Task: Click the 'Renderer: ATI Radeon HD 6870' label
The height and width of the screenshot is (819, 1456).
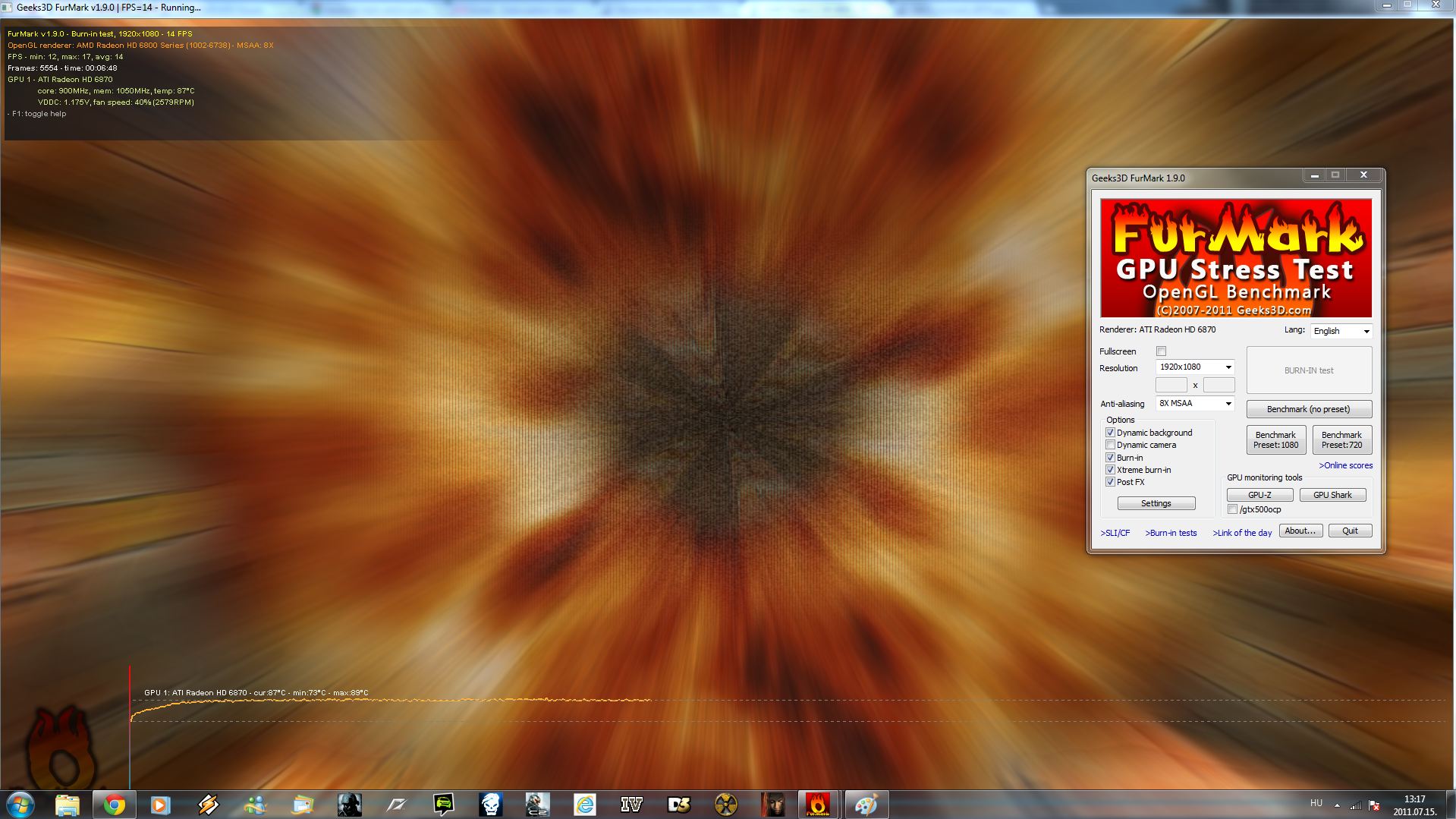Action: pyautogui.click(x=1157, y=329)
